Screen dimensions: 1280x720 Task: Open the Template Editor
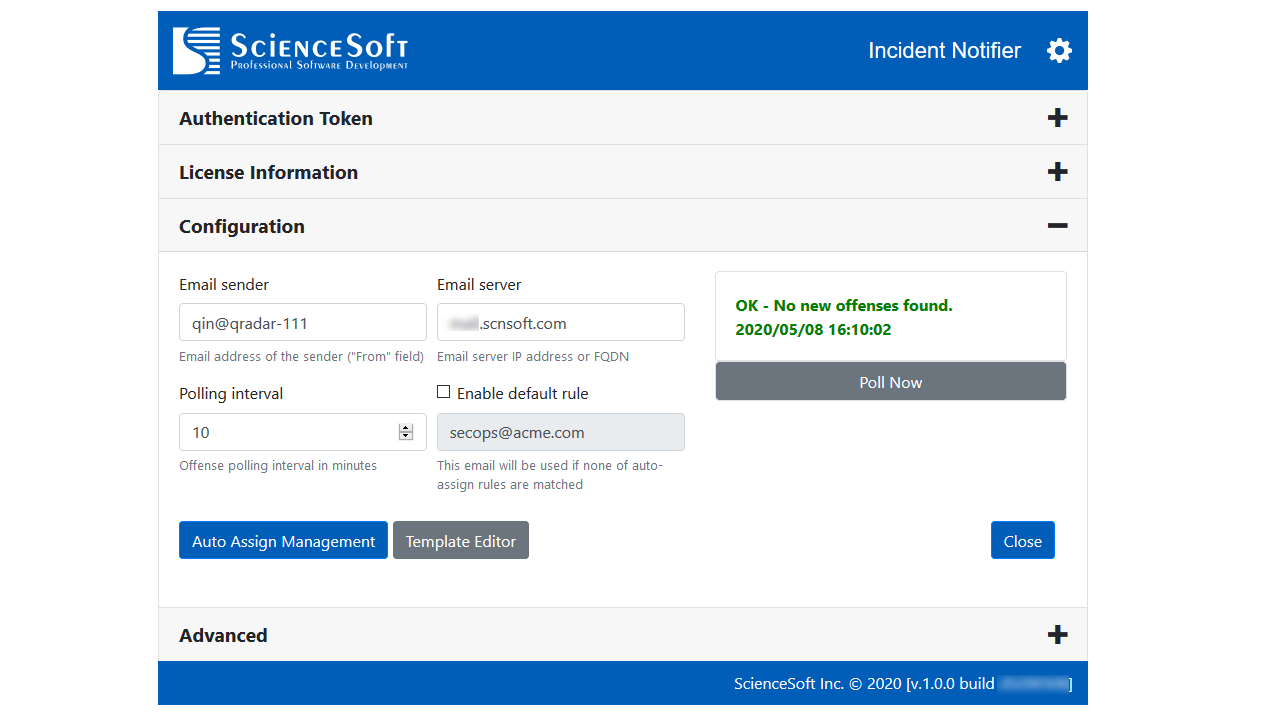460,541
